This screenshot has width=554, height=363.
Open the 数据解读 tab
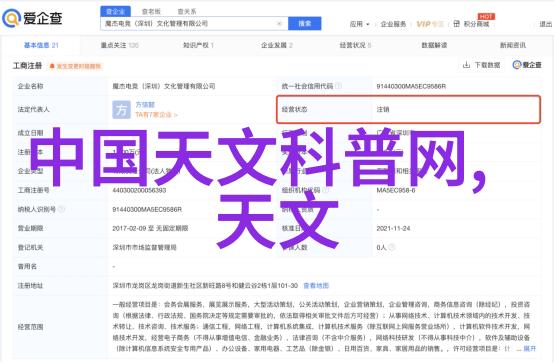tap(434, 45)
